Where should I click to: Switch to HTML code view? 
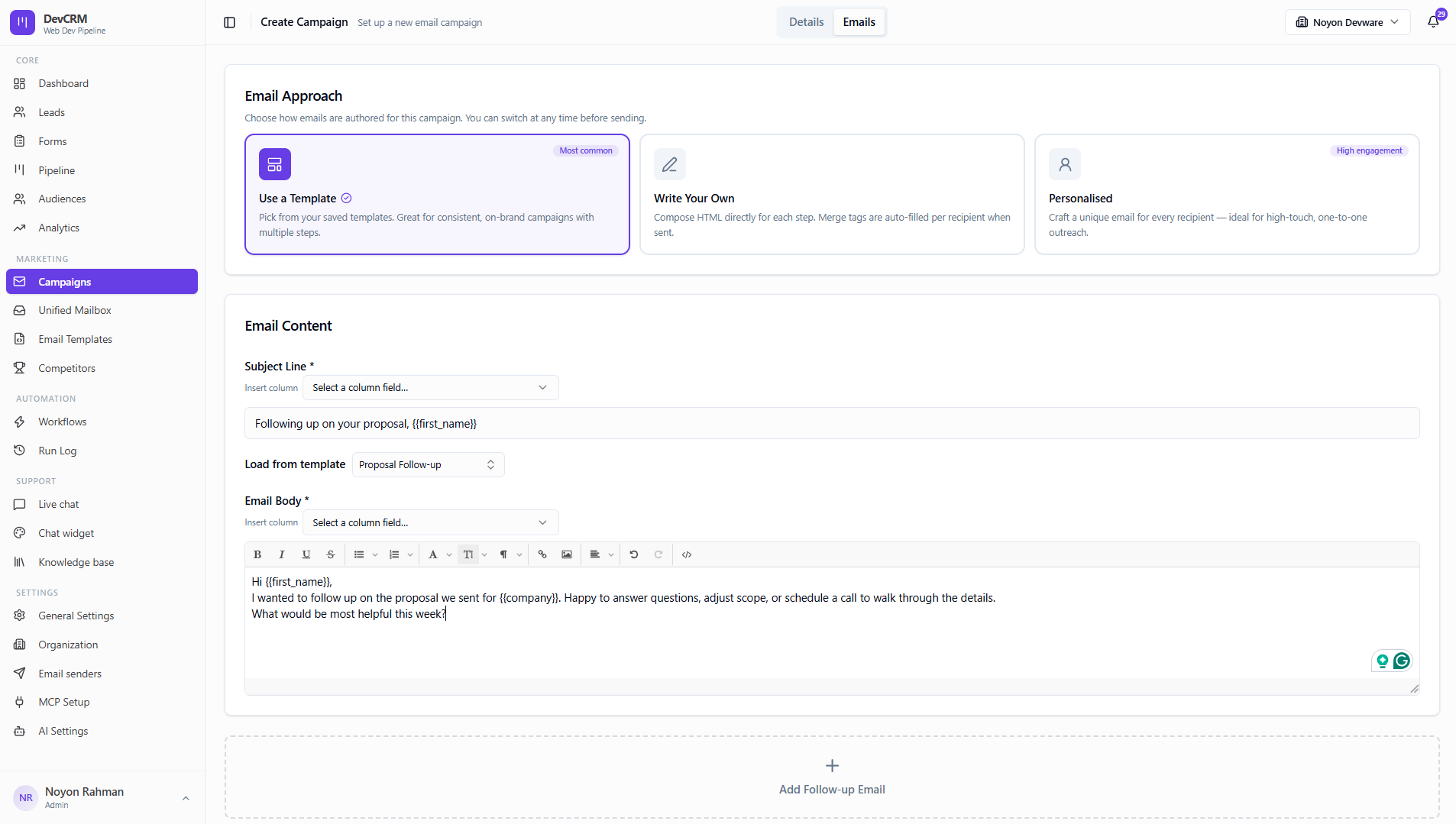click(x=687, y=554)
